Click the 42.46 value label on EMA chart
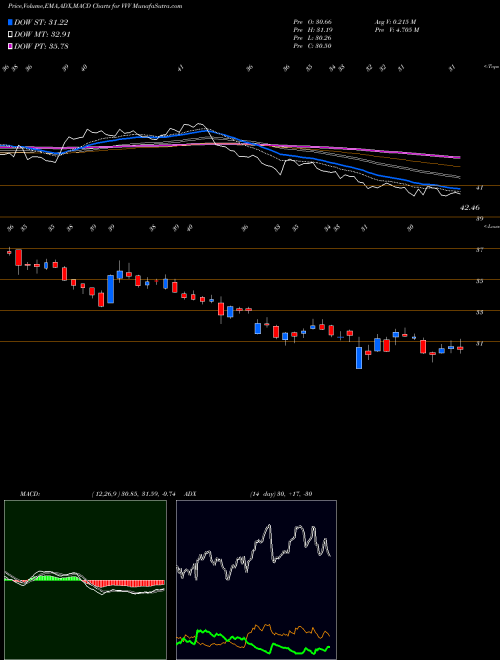This screenshot has height=660, width=500. (x=470, y=208)
